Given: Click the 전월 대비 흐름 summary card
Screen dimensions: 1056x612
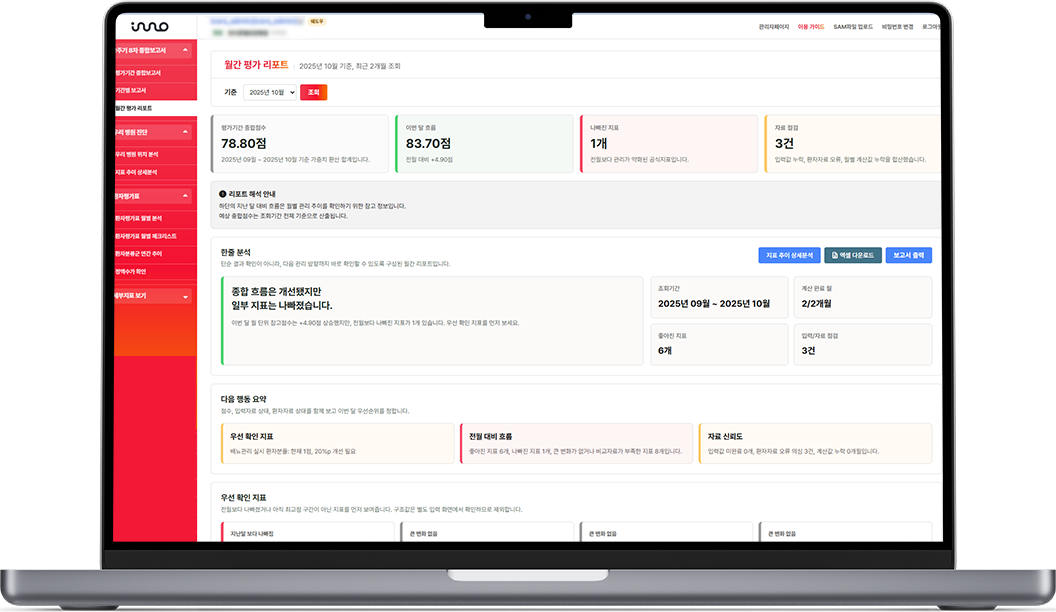Looking at the screenshot, I should click(576, 443).
